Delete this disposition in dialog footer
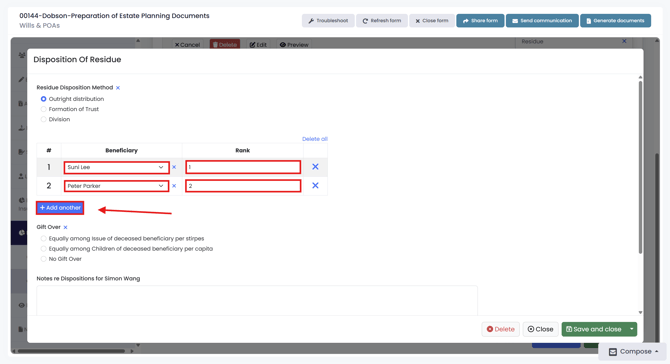The height and width of the screenshot is (364, 670). point(500,329)
